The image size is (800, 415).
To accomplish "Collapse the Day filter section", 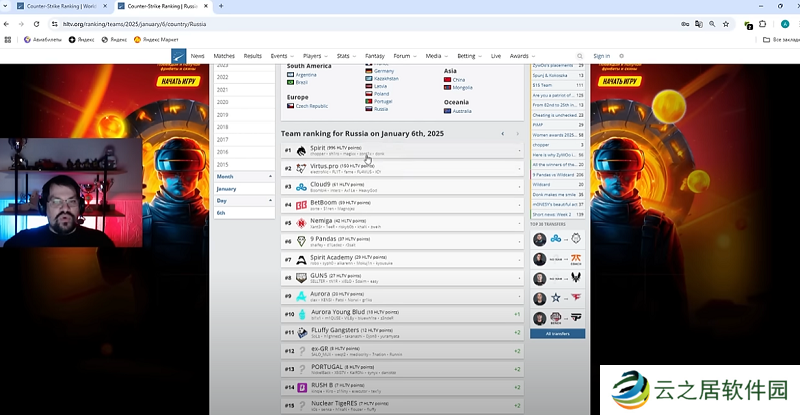I will pyautogui.click(x=270, y=201).
